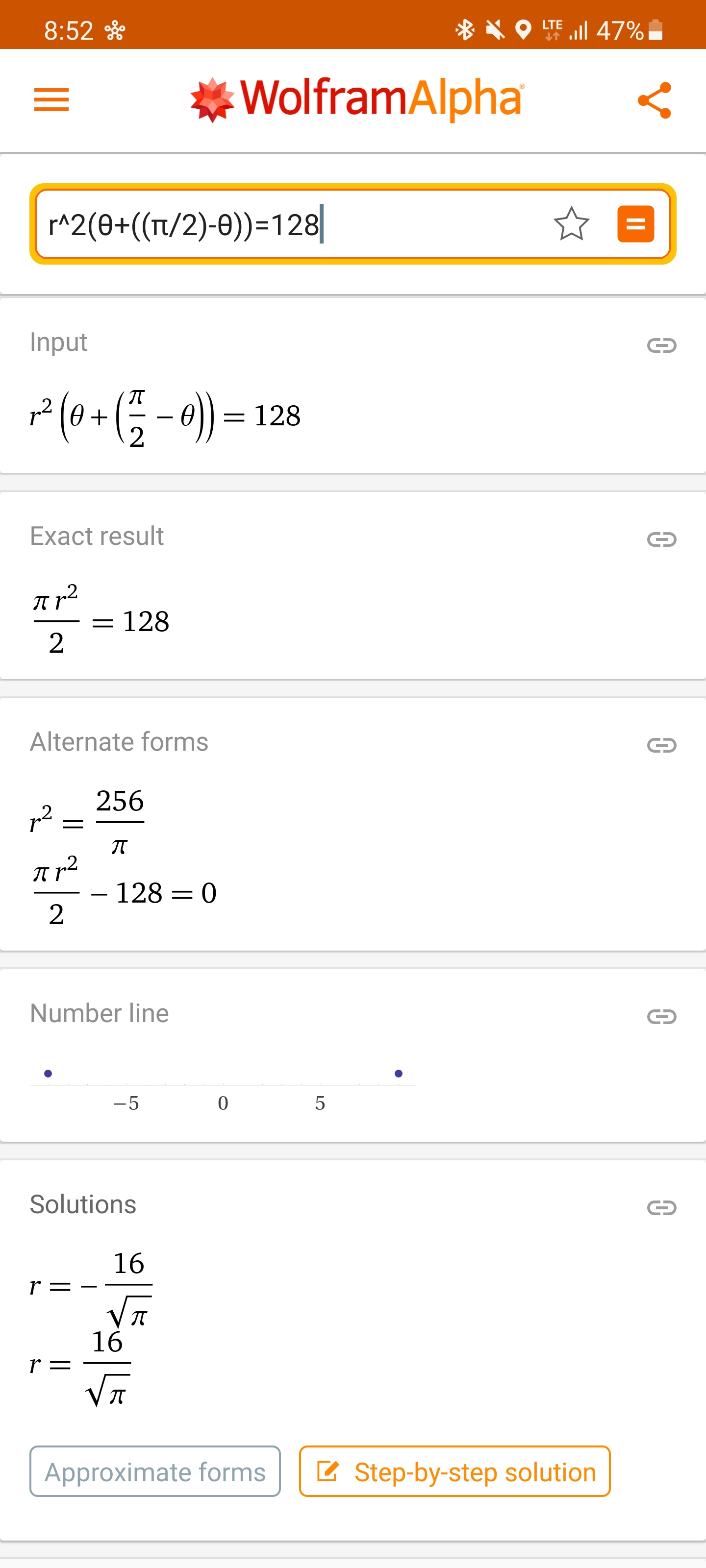Tap the share icon
The height and width of the screenshot is (1568, 706).
[655, 100]
